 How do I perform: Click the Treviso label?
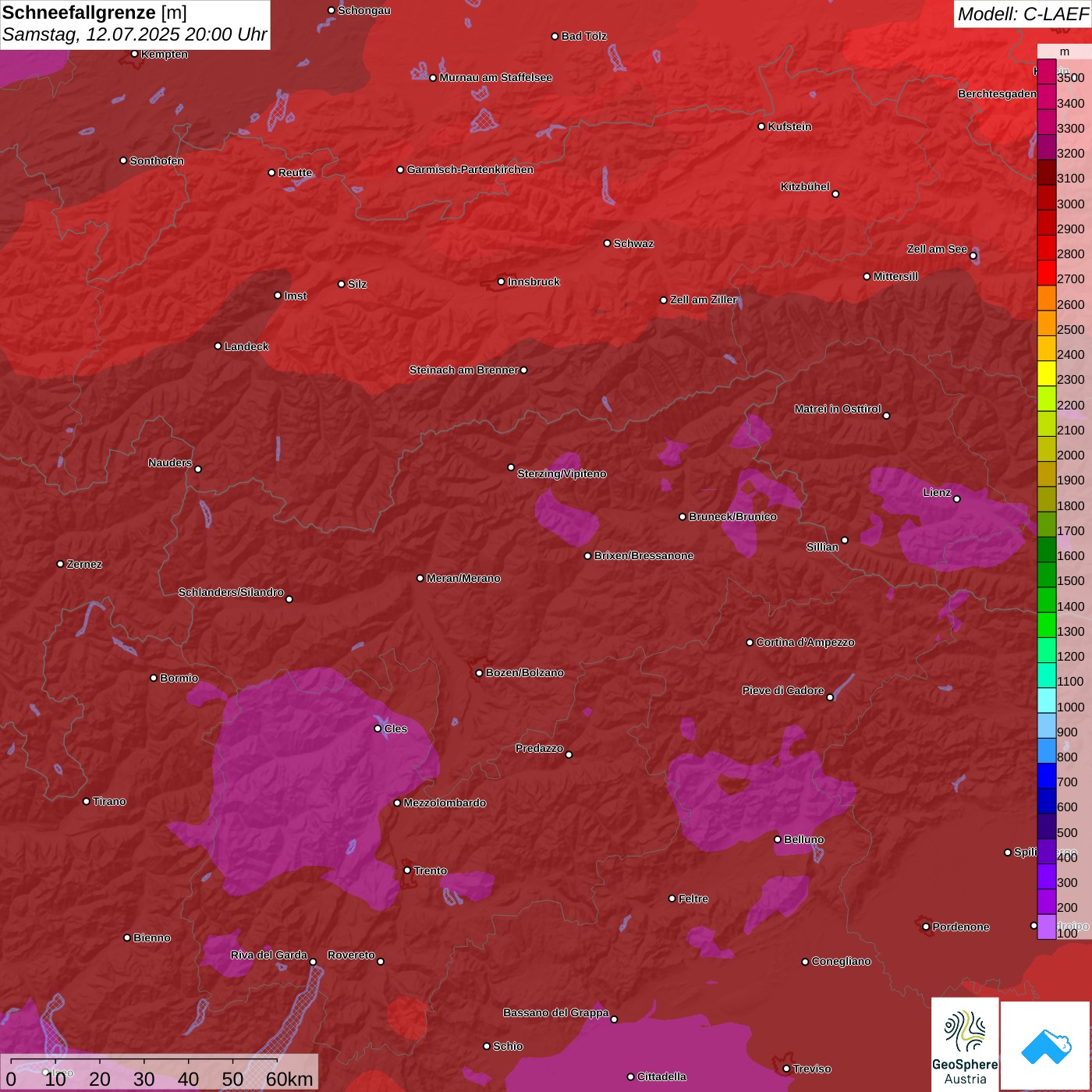click(x=811, y=1069)
